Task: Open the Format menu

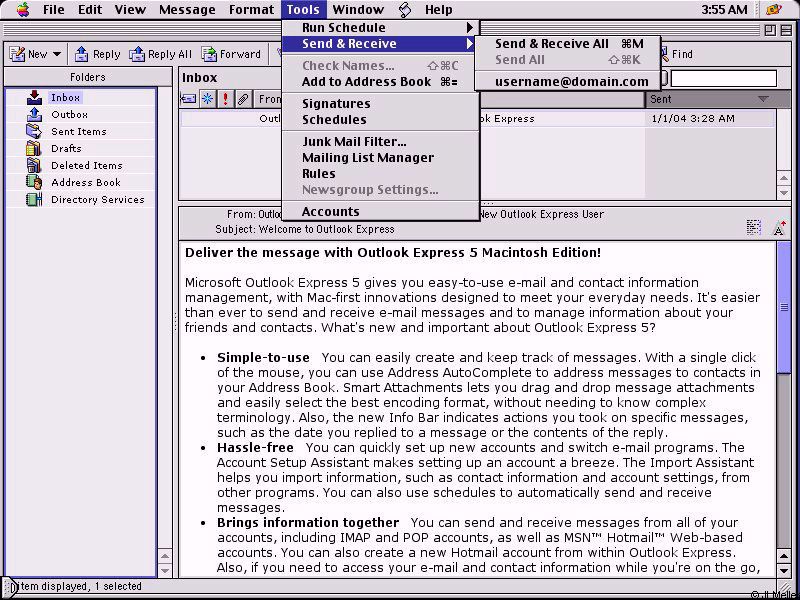Action: point(251,10)
